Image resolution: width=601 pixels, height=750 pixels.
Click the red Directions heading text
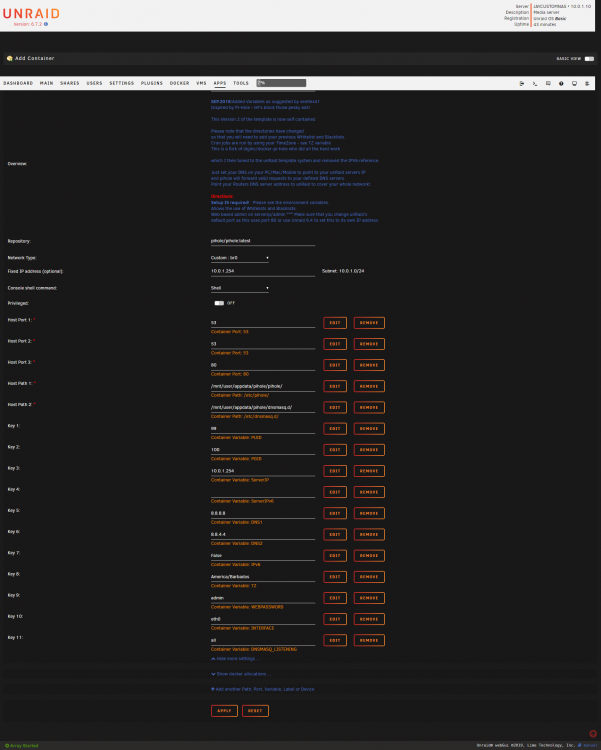[222, 197]
